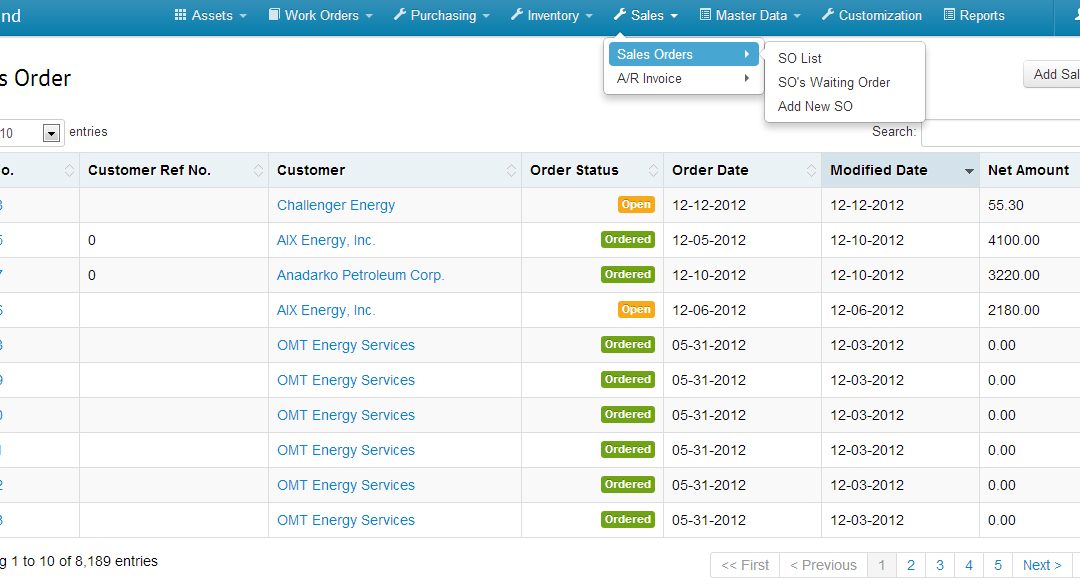
Task: Open the Reports menu
Action: (974, 15)
